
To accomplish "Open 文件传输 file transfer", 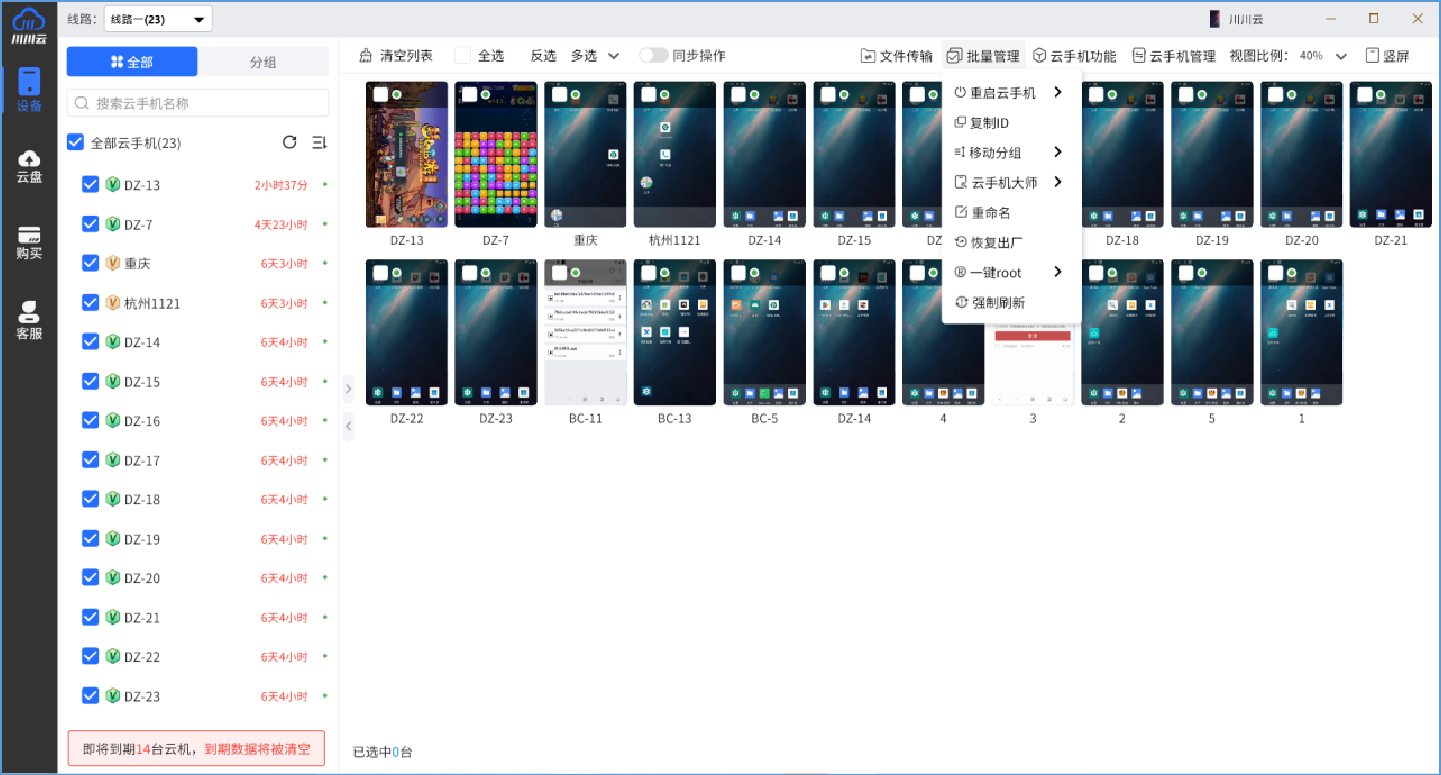I will pos(896,55).
